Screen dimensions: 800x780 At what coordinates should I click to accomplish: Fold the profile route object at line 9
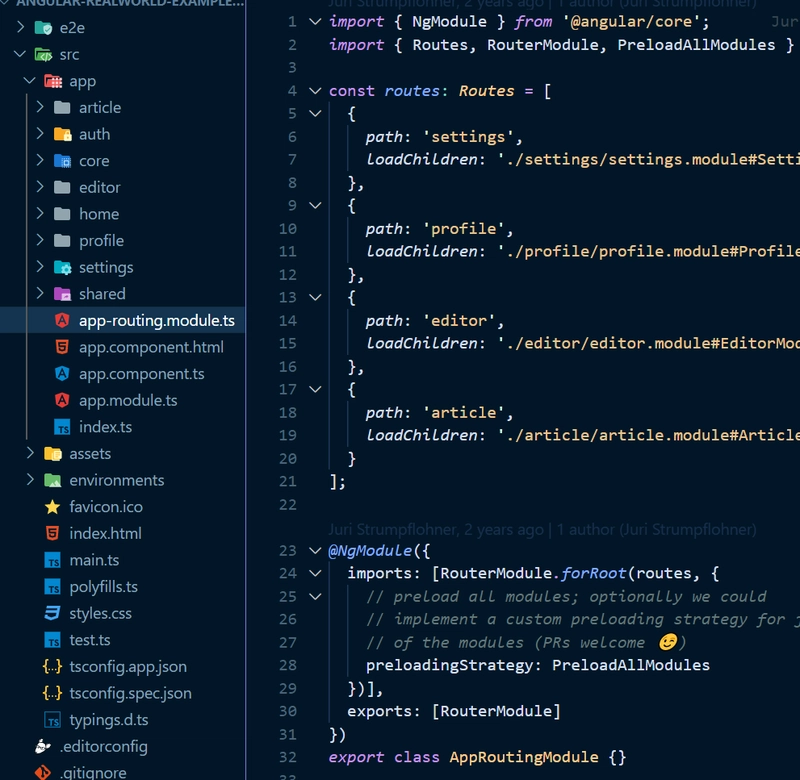315,206
